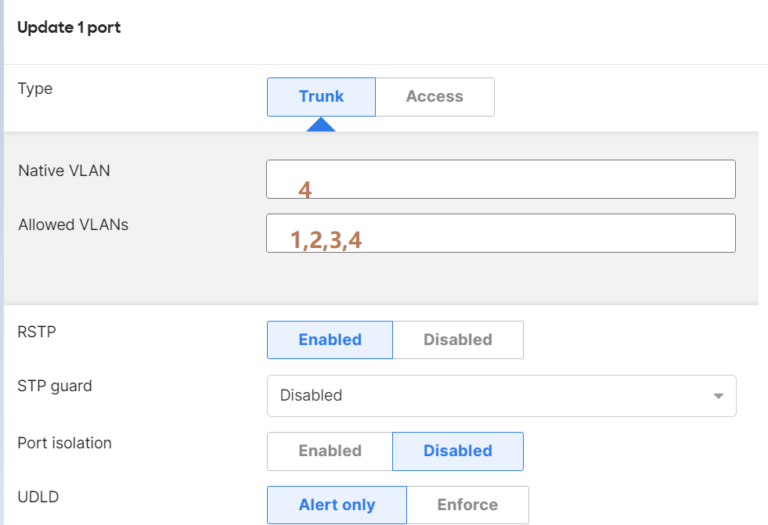This screenshot has width=768, height=525.
Task: Click the Allowed VLANs input field
Action: click(501, 233)
